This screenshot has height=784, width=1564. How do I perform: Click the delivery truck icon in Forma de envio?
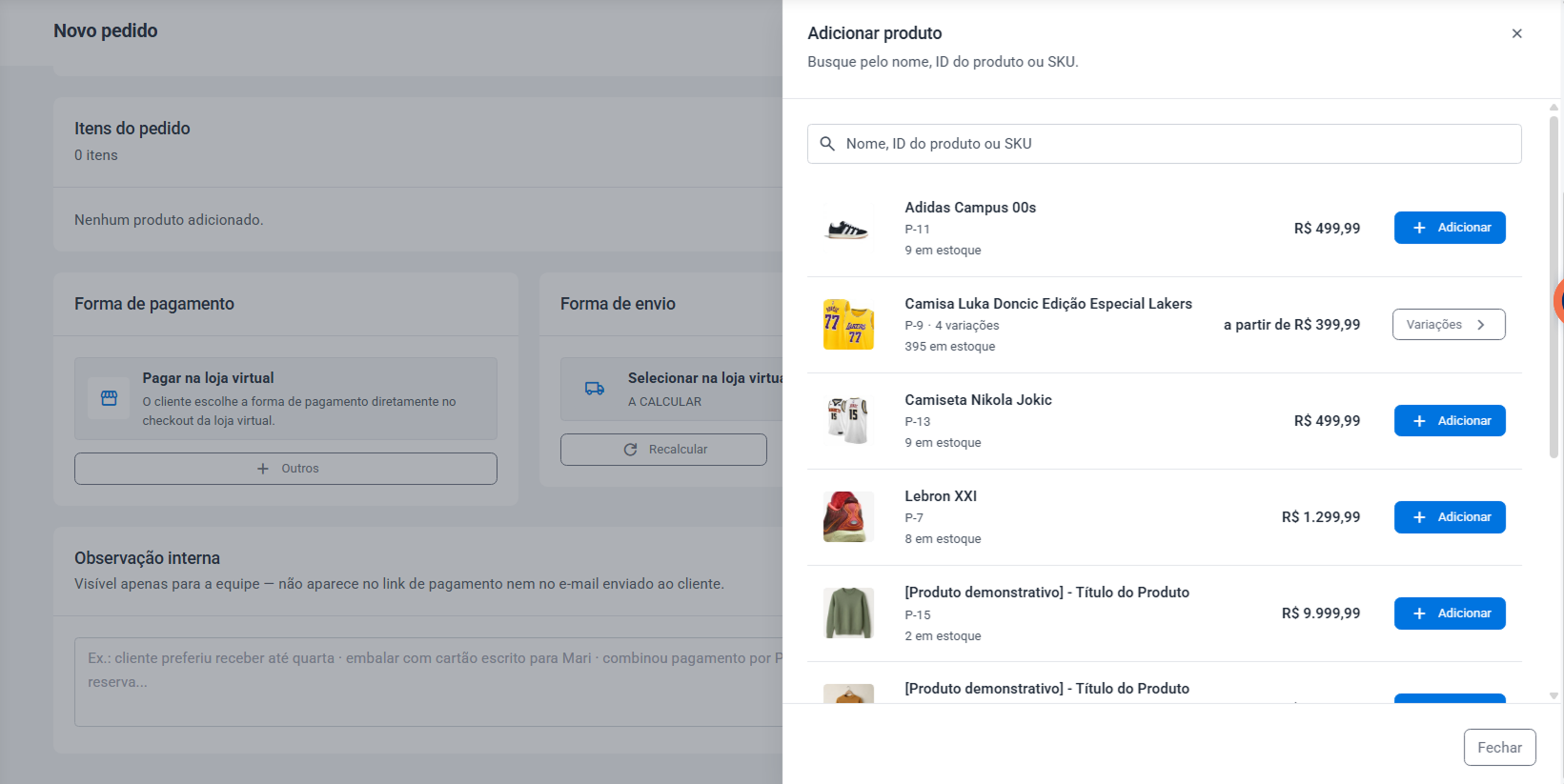point(595,389)
